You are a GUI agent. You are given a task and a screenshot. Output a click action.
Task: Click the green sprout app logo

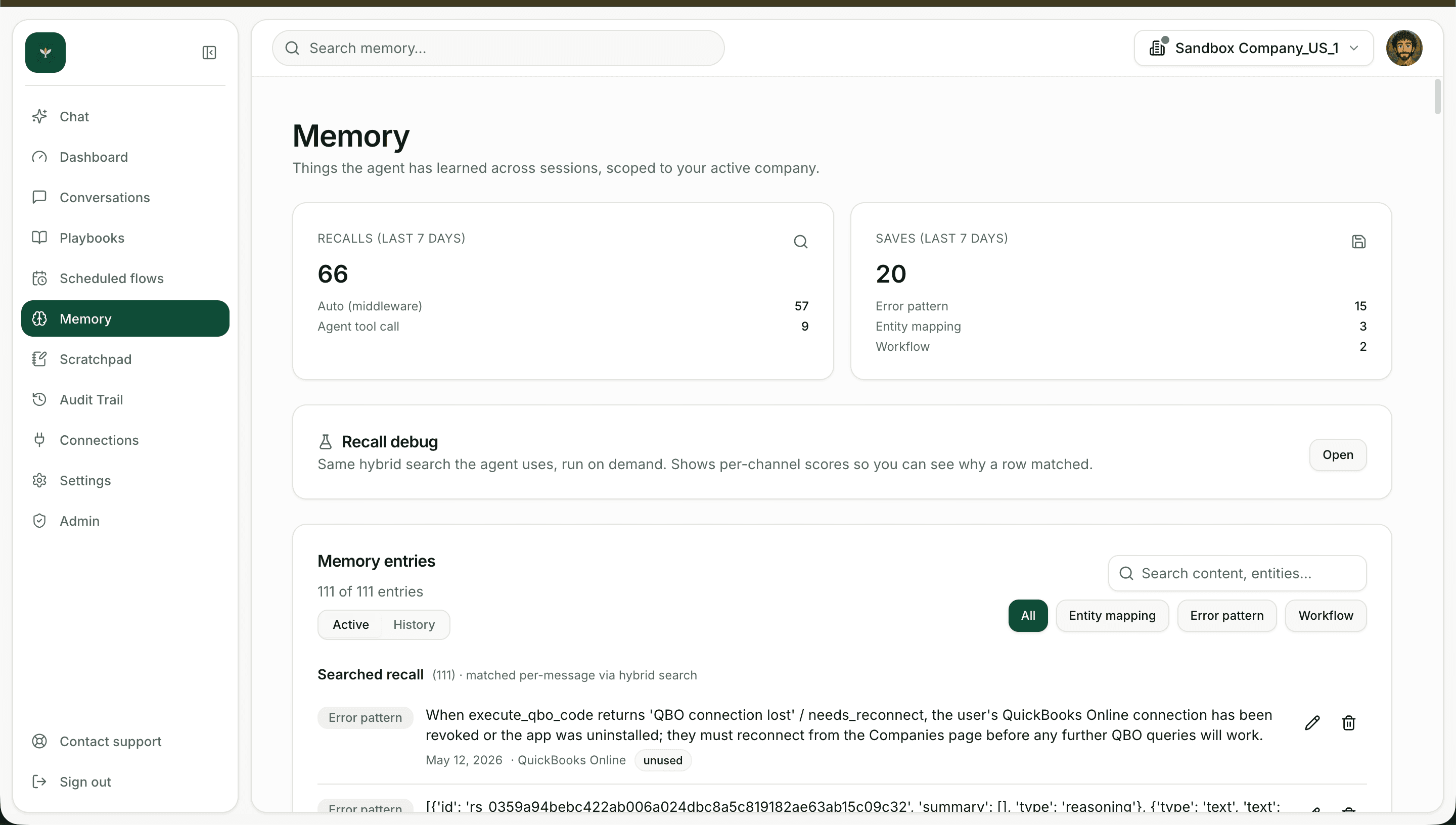[45, 53]
